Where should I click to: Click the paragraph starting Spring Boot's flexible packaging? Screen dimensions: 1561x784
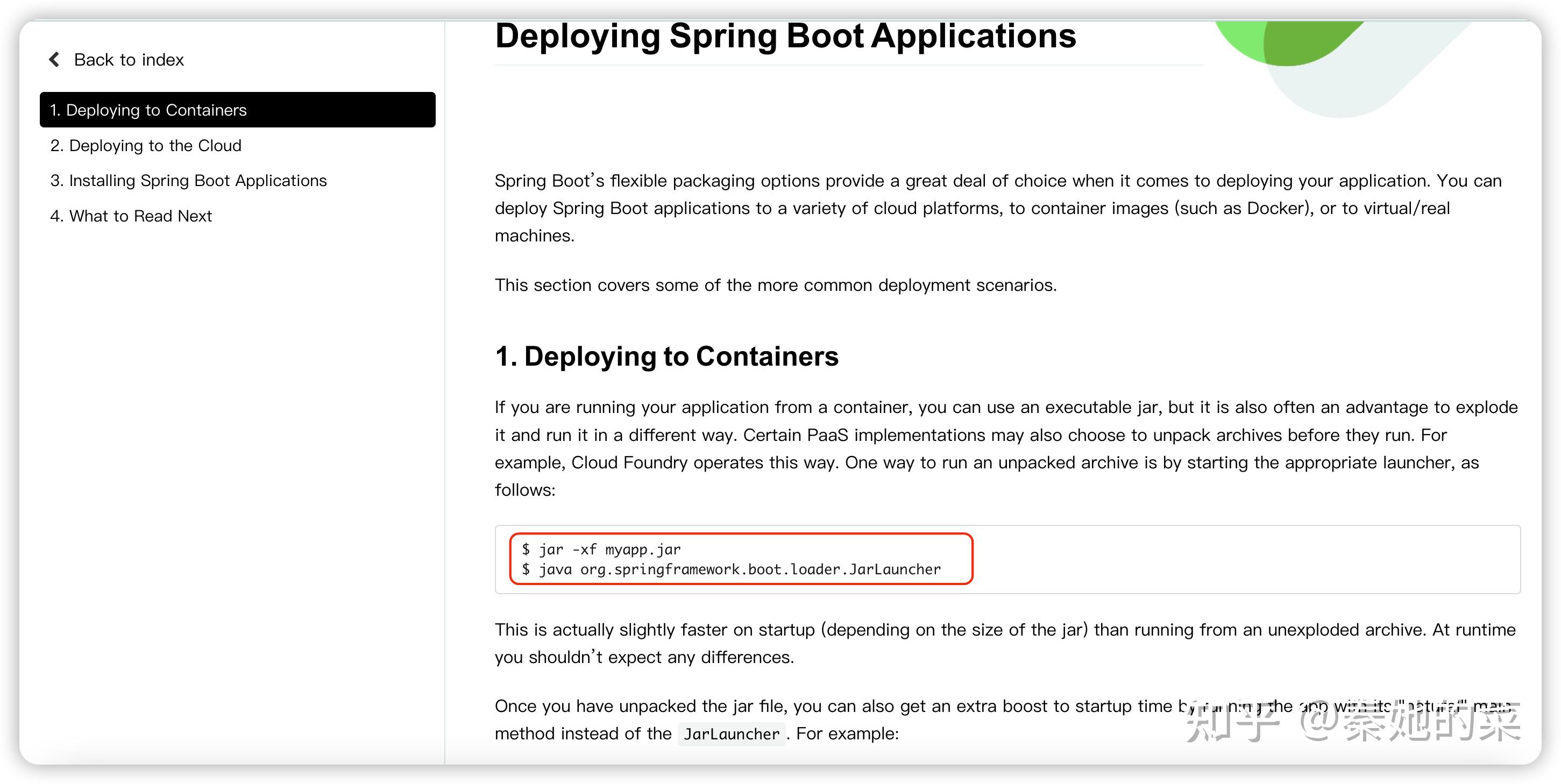pyautogui.click(x=998, y=208)
